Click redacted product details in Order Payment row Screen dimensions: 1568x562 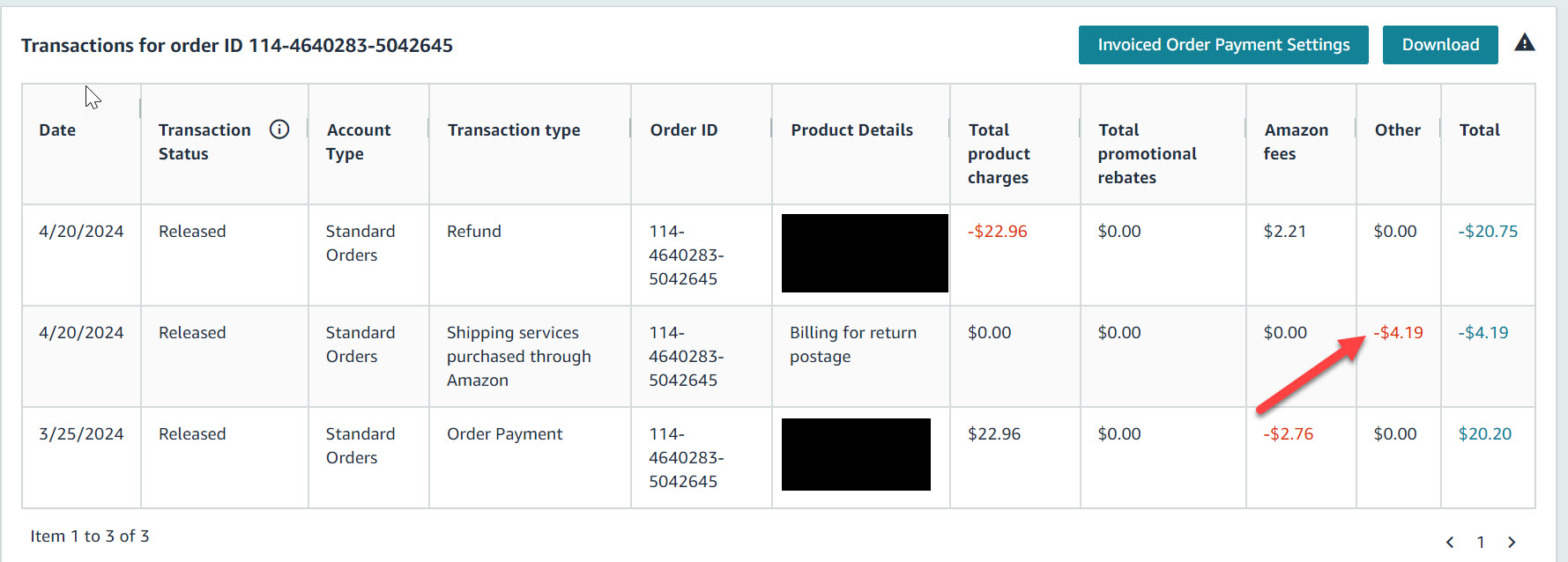click(856, 455)
